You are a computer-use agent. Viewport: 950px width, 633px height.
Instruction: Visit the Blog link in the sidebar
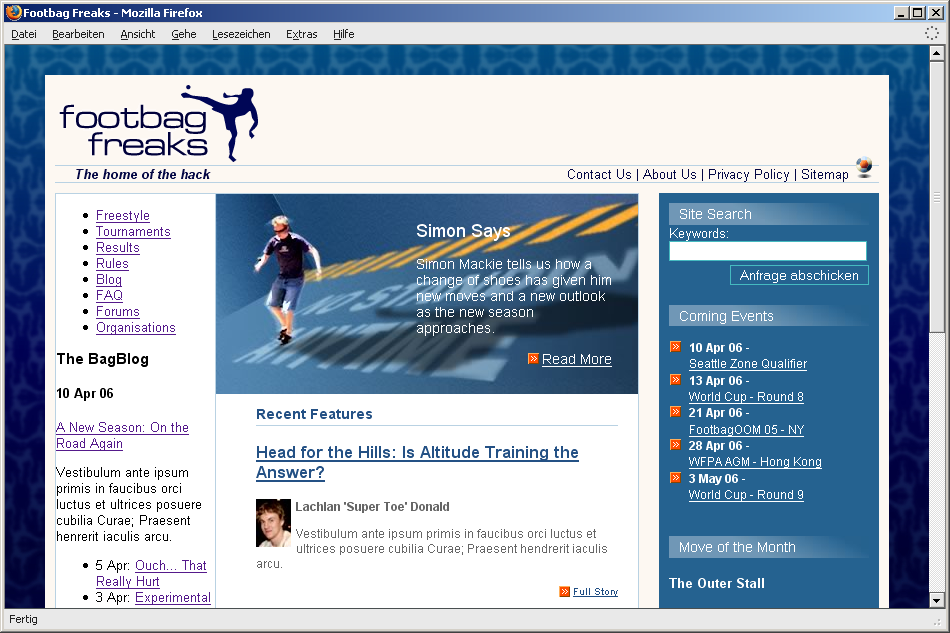tap(109, 279)
